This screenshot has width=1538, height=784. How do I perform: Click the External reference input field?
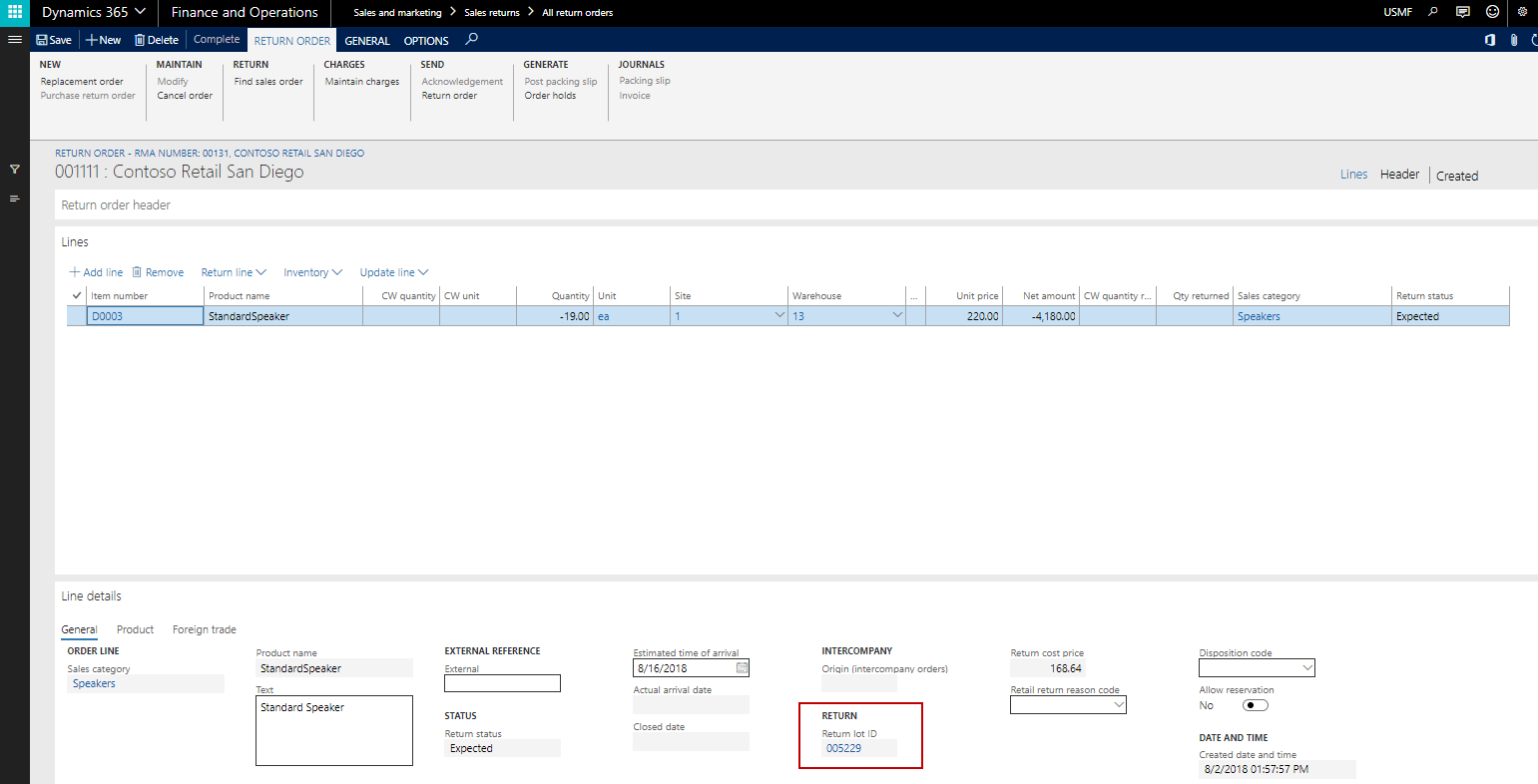click(x=502, y=683)
